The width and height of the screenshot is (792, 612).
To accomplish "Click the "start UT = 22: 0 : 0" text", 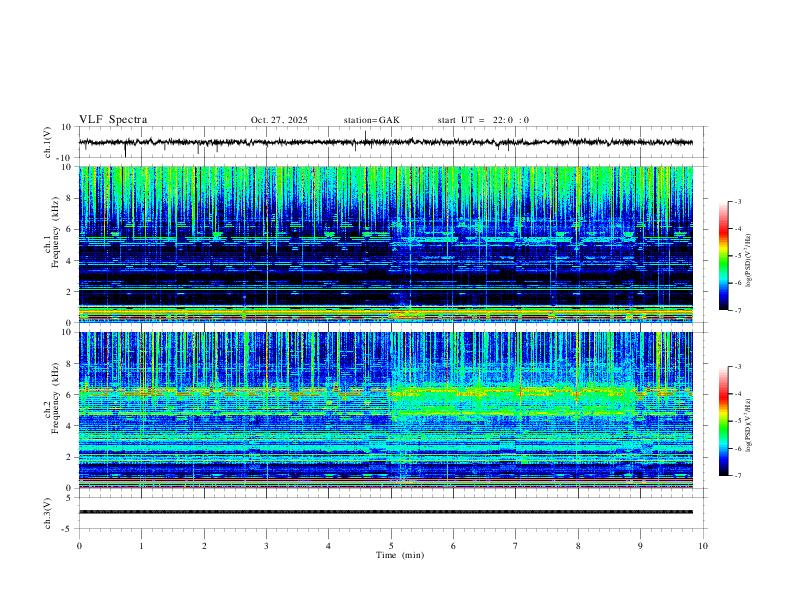I will (483, 120).
